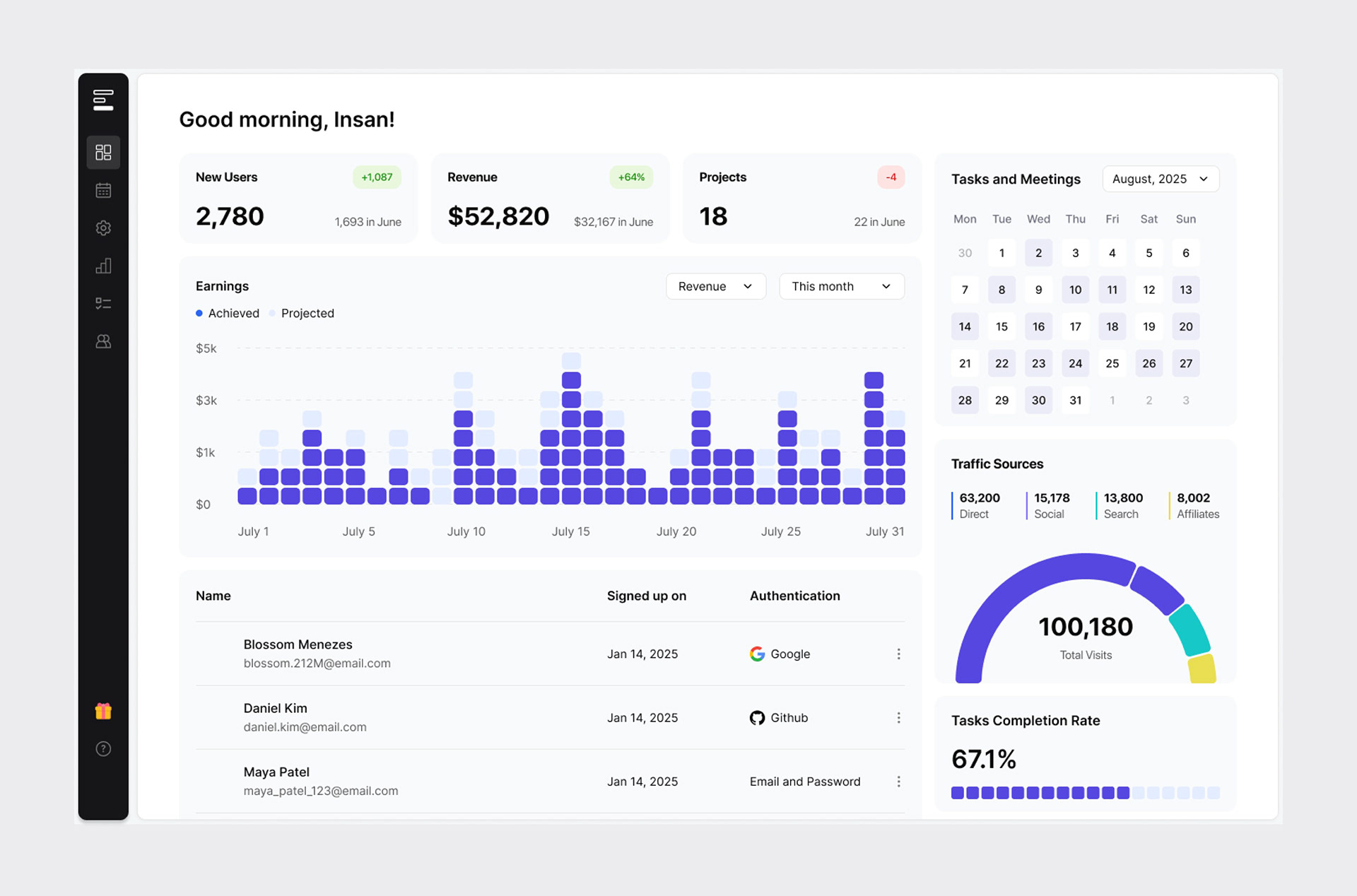1357x896 pixels.
Task: Click Email and Password authentication text
Action: pos(805,782)
